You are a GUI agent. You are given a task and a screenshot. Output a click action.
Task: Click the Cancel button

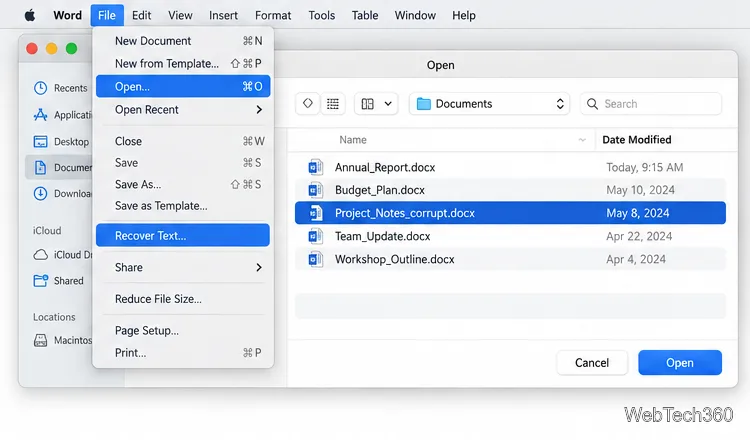click(592, 363)
